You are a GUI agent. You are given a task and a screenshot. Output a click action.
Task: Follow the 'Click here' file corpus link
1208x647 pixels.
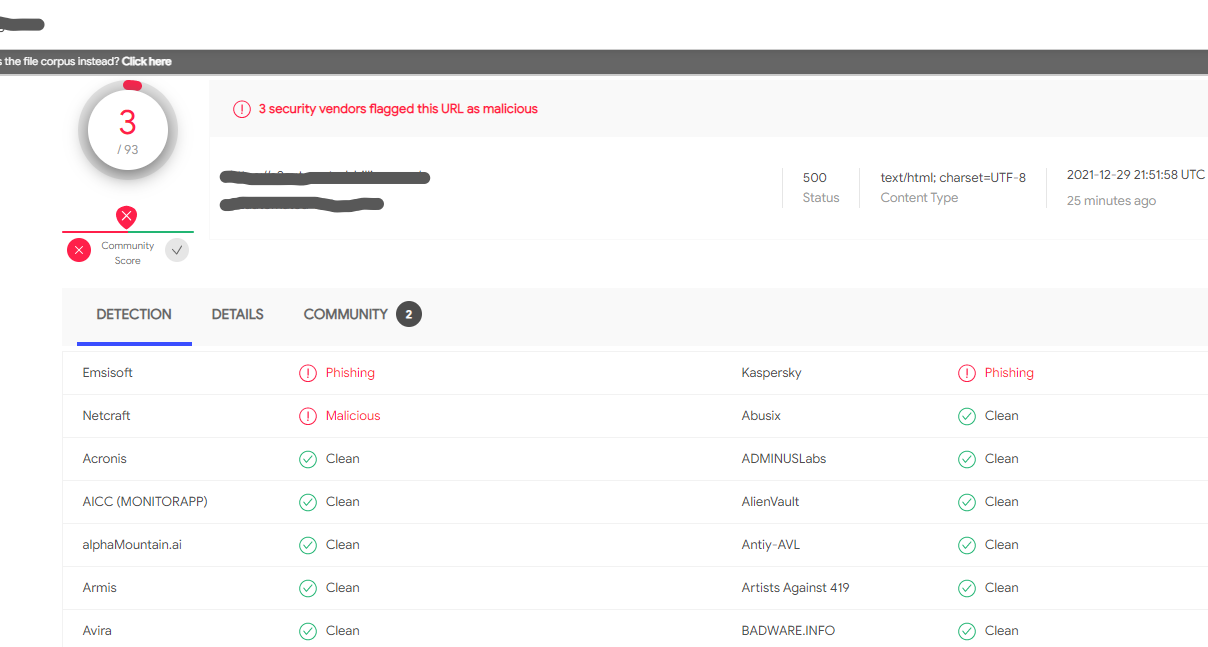[x=147, y=61]
